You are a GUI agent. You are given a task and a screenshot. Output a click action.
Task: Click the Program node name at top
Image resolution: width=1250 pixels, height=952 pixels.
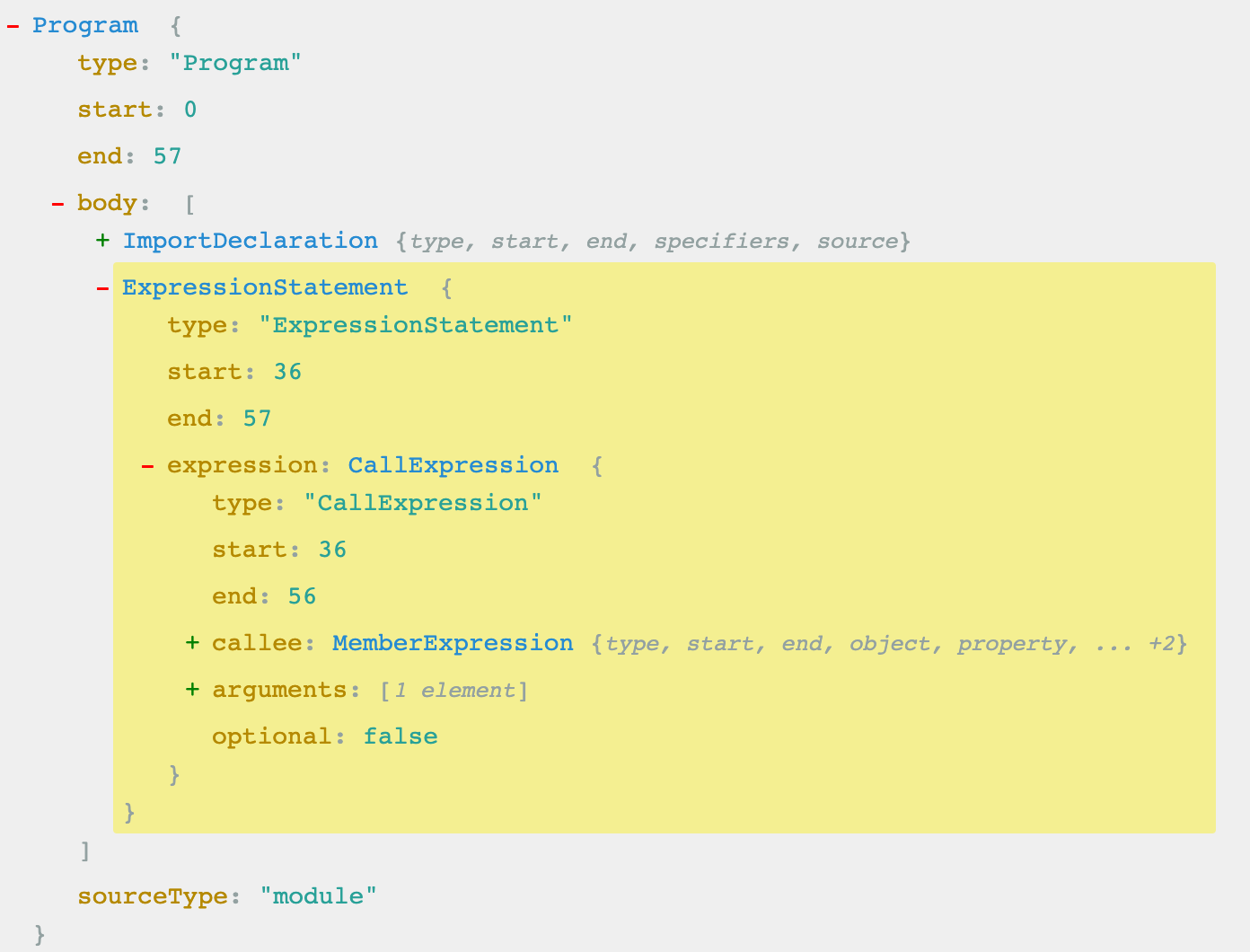[85, 25]
